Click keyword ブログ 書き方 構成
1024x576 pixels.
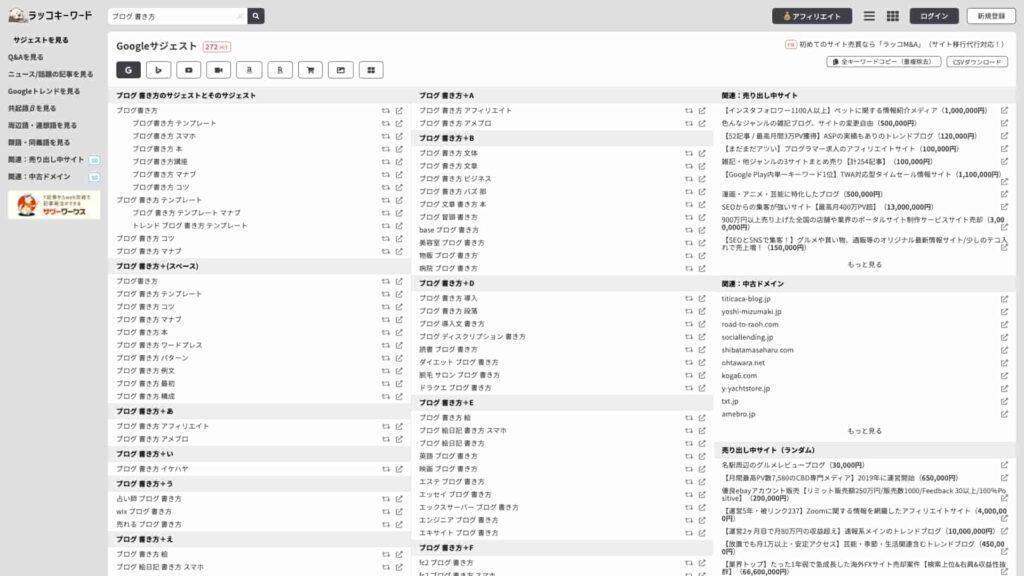(146, 396)
